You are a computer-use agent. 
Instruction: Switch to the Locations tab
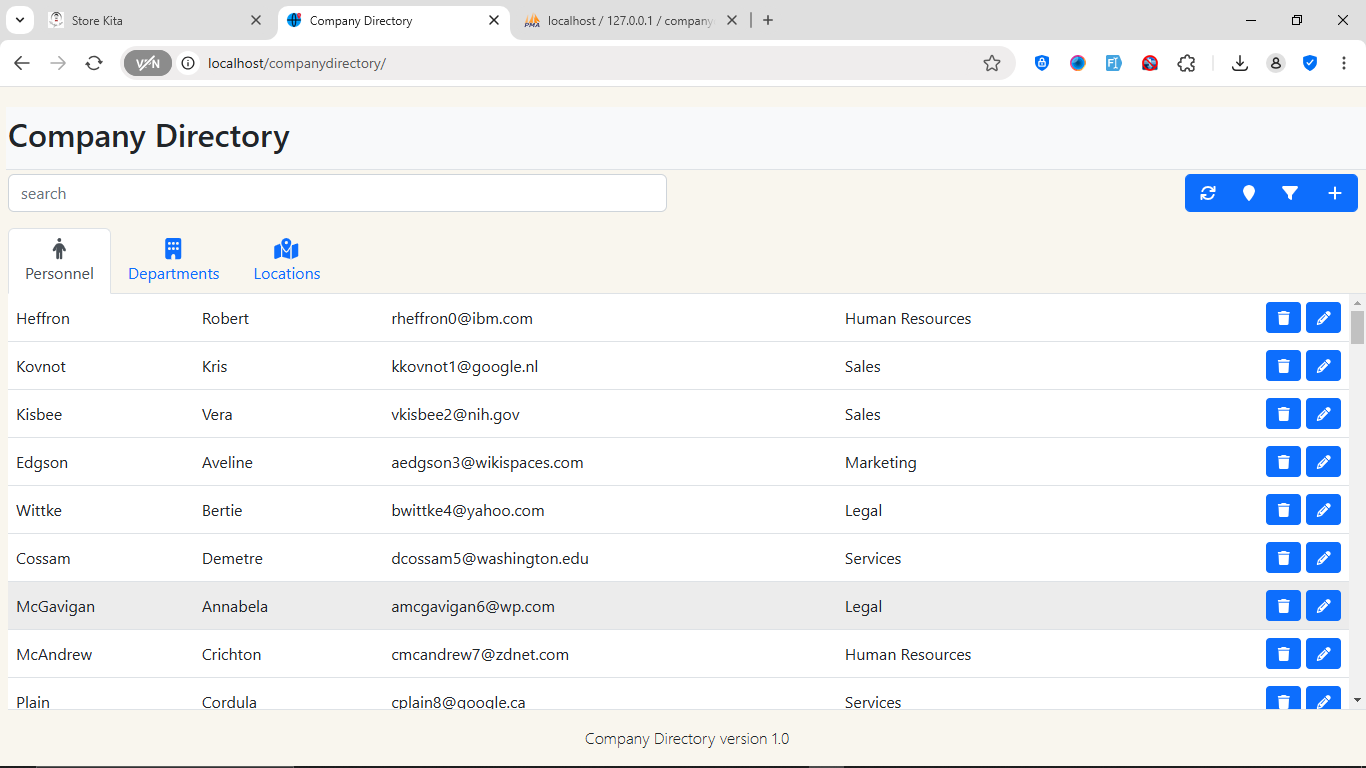[x=287, y=261]
